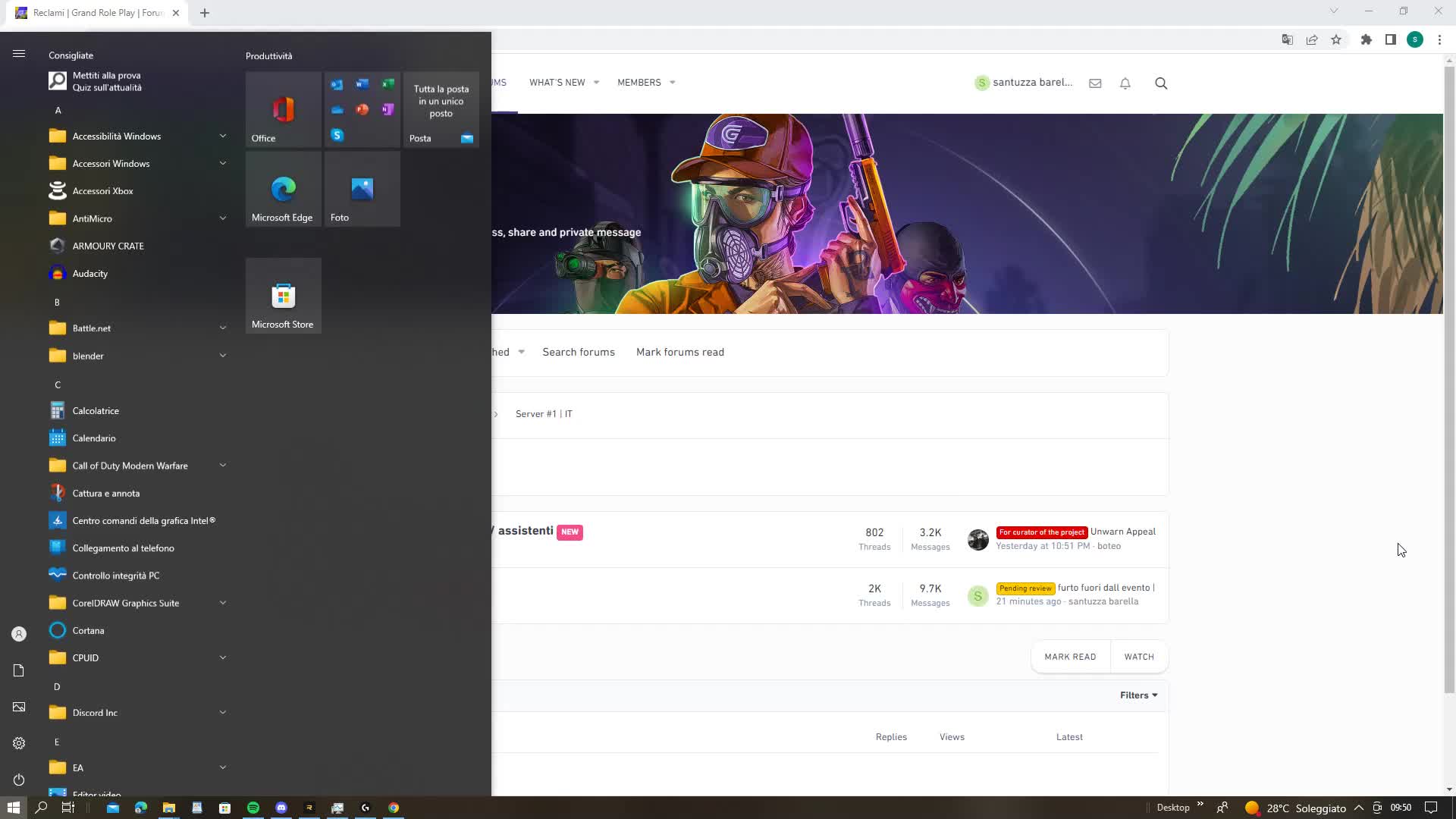Open Discord from the taskbar
The width and height of the screenshot is (1456, 819).
click(281, 808)
